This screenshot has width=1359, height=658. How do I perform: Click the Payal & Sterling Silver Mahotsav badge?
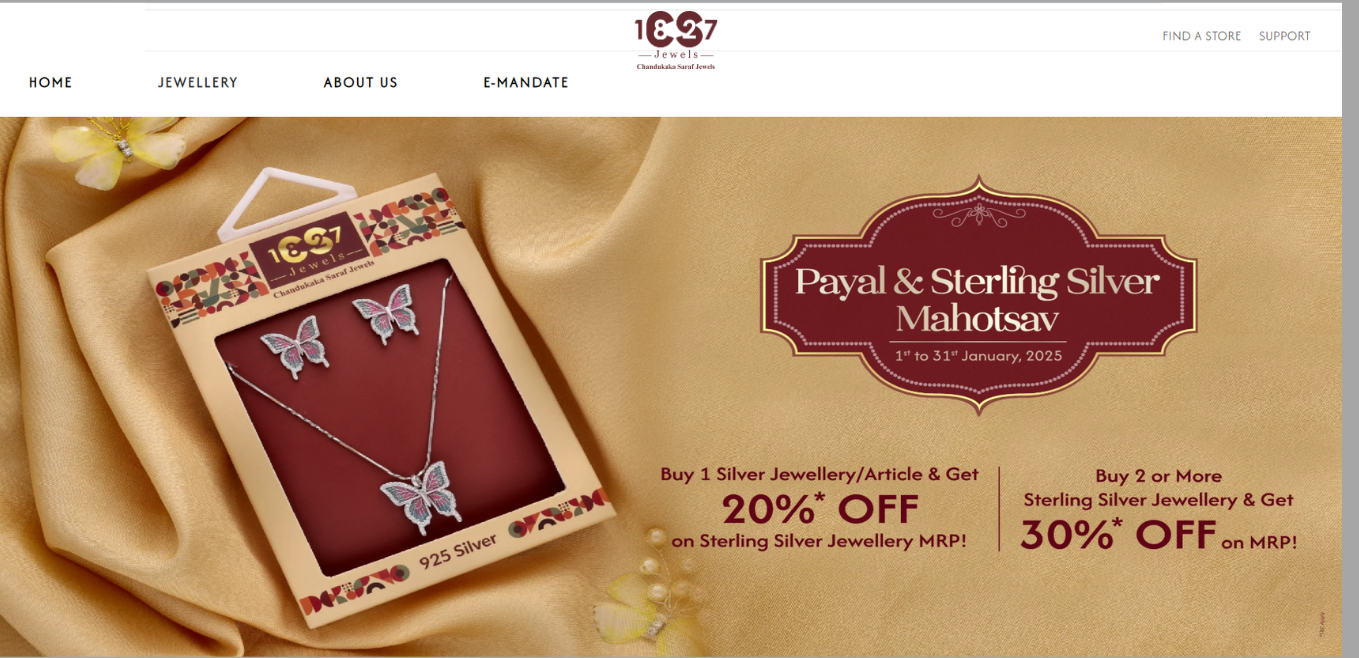978,297
